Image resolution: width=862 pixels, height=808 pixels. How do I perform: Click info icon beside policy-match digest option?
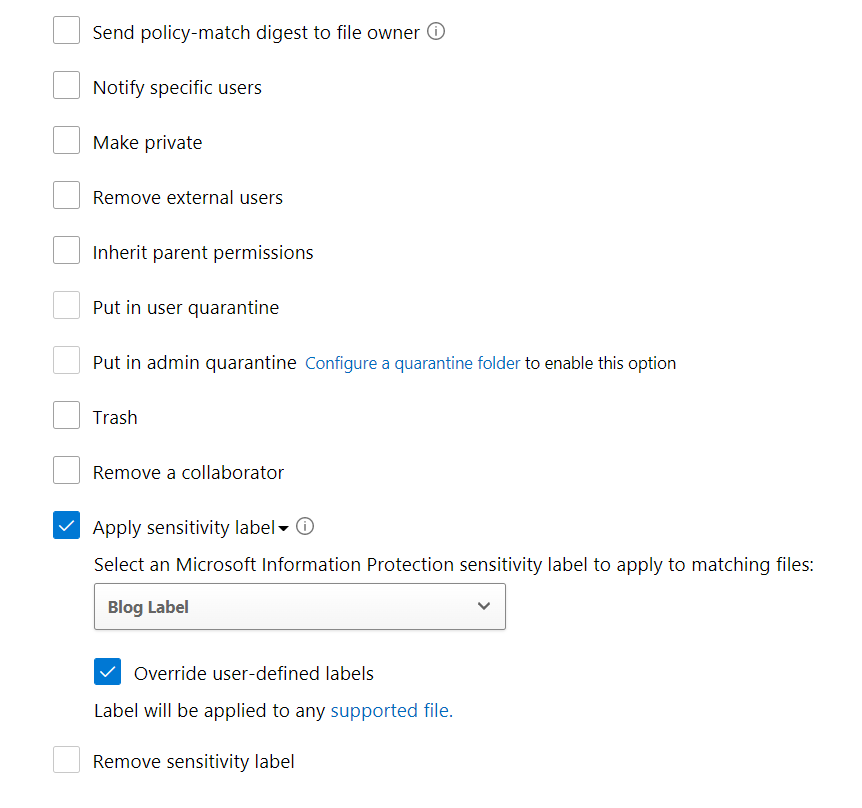[436, 31]
